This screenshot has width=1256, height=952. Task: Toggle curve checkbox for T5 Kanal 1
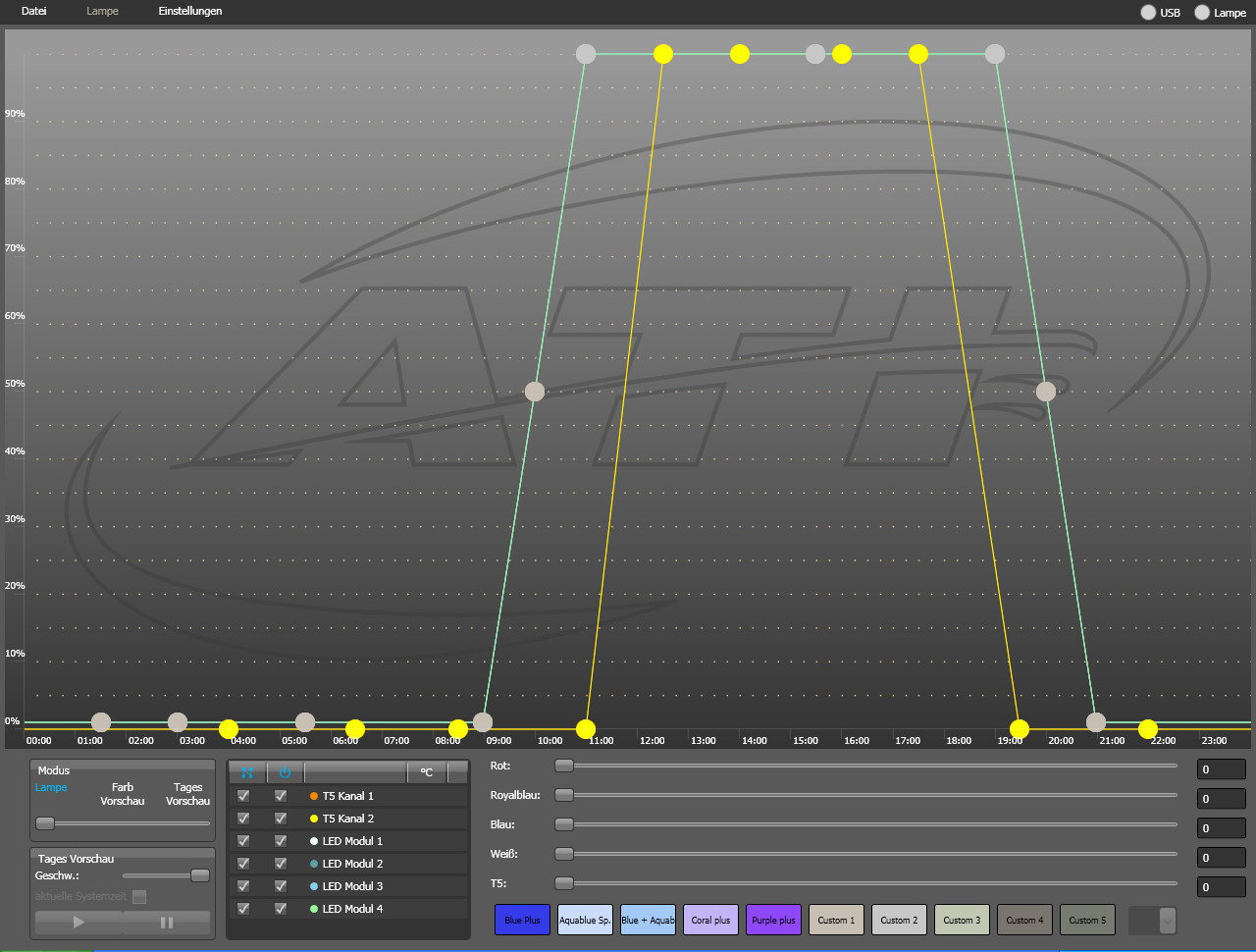tap(243, 796)
